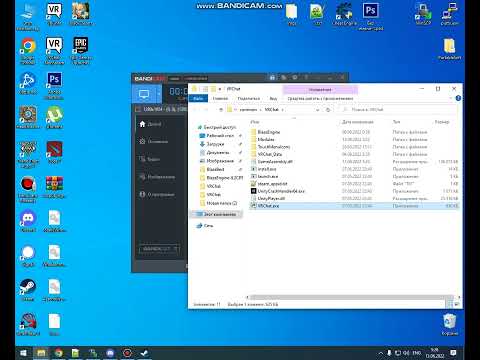Screen dimensions: 480x360
Task: Select the UnityCrashHandler64.exe file
Action: (277, 191)
